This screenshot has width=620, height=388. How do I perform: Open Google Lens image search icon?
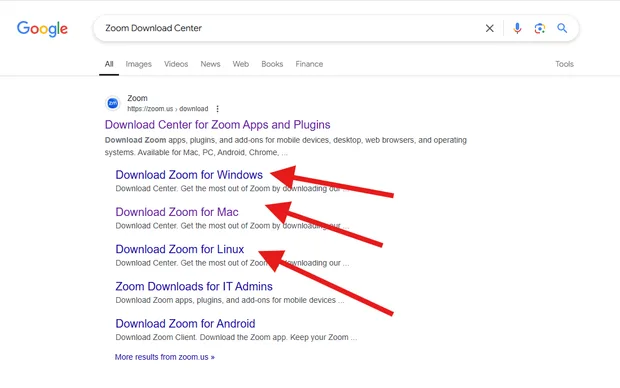tap(540, 28)
